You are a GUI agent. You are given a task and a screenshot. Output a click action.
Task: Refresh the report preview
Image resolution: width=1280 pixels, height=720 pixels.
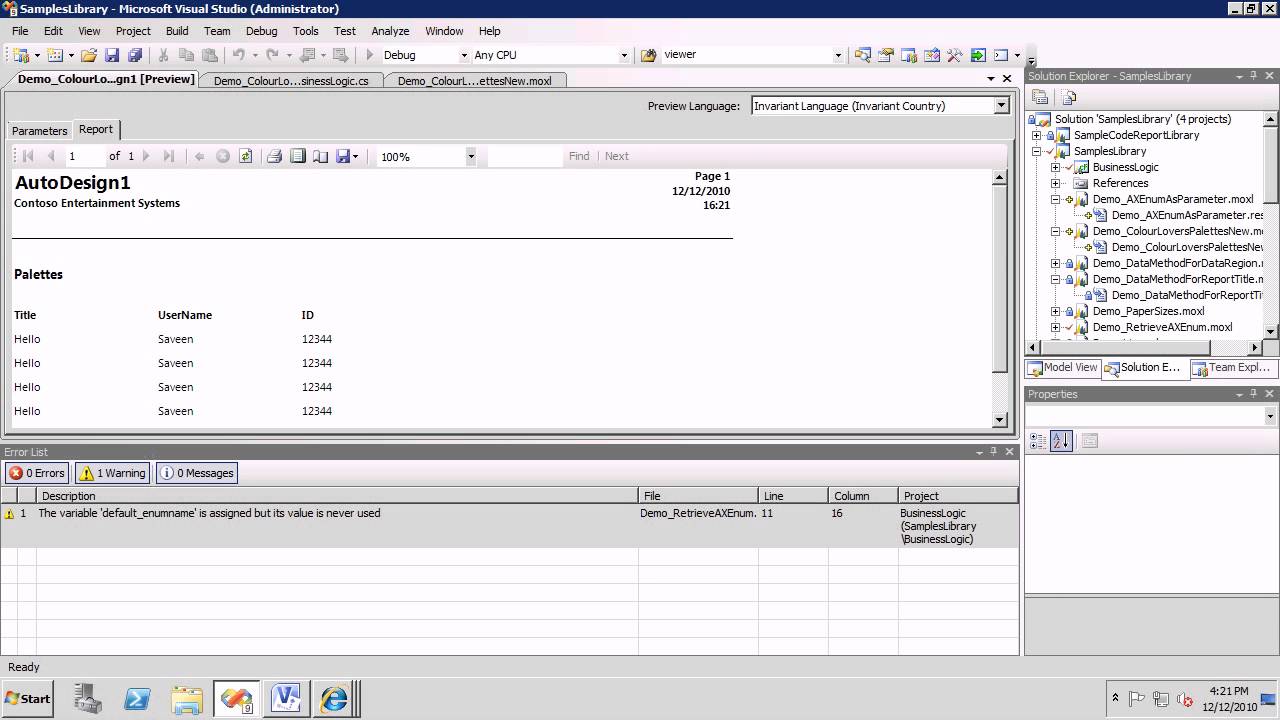tap(246, 156)
